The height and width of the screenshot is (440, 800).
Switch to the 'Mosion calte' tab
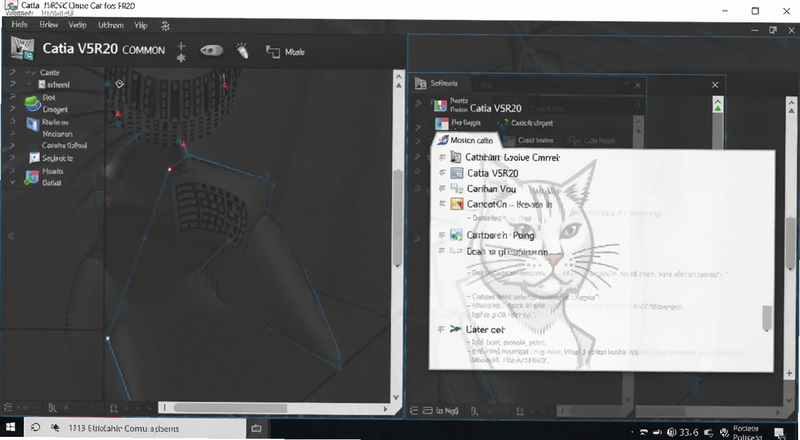[466, 140]
